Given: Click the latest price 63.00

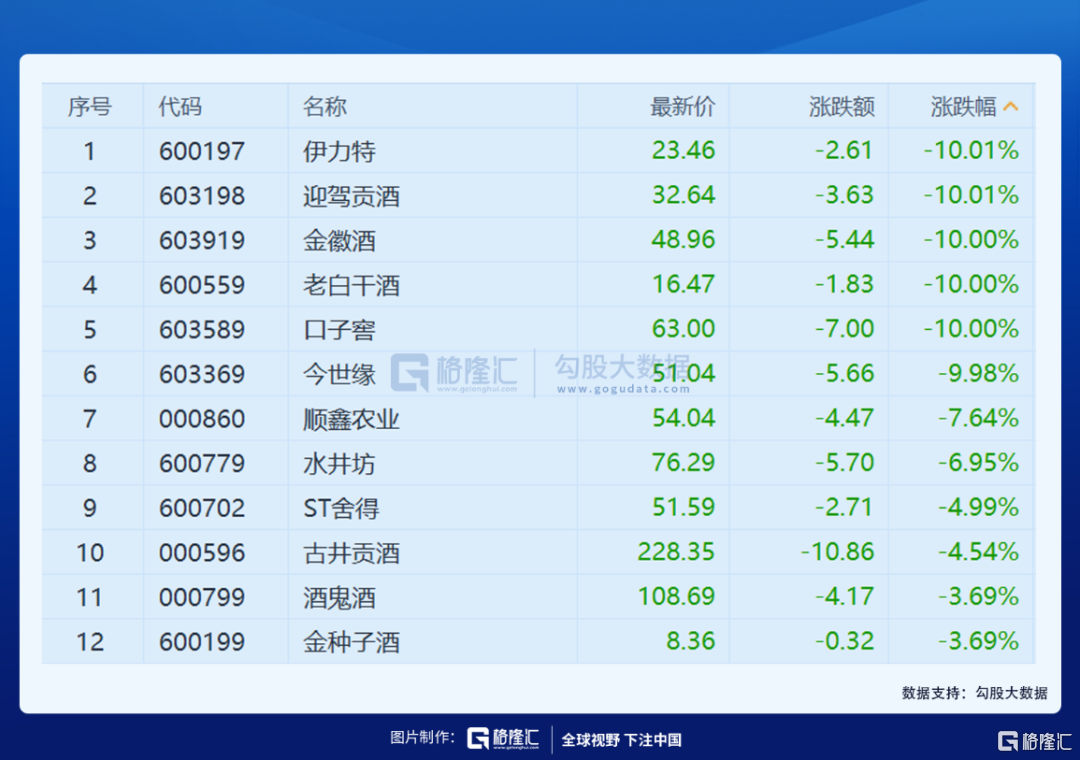Looking at the screenshot, I should (x=683, y=329).
